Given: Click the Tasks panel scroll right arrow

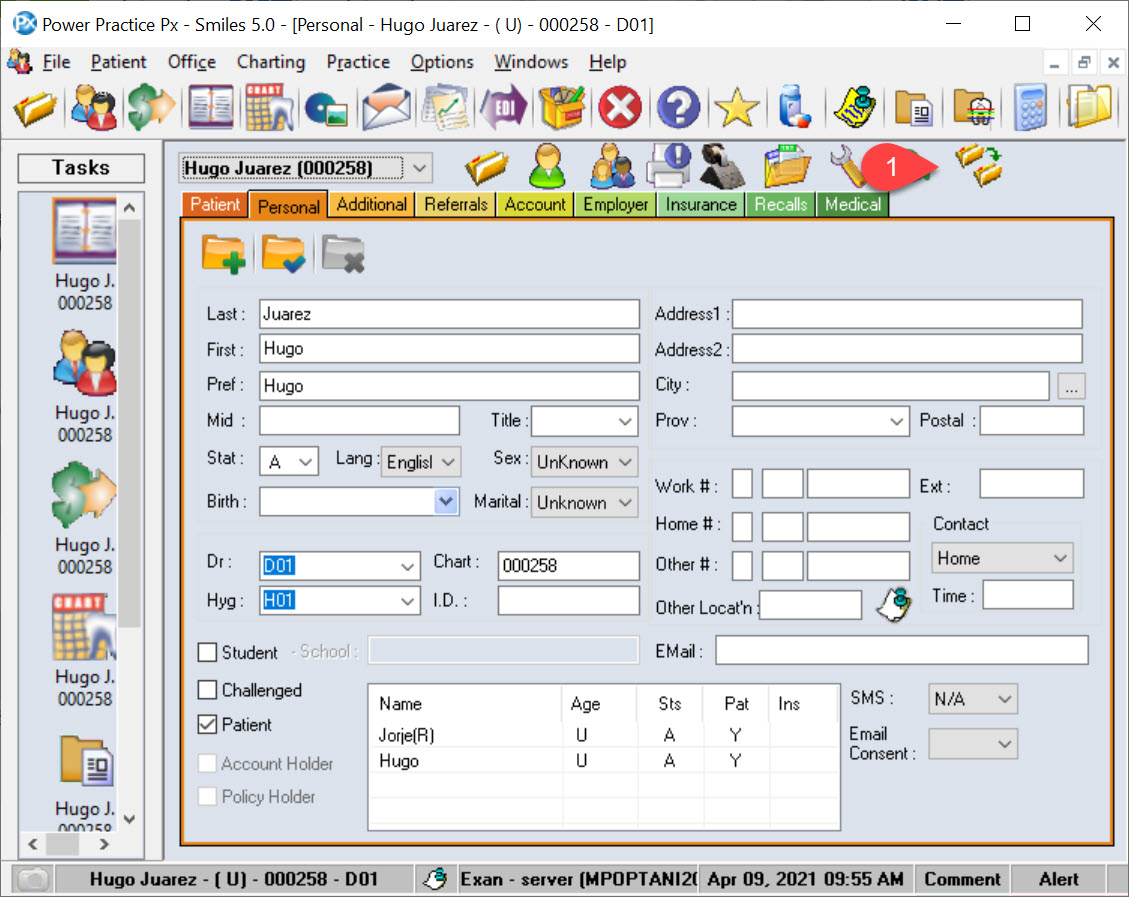Looking at the screenshot, I should click(104, 844).
